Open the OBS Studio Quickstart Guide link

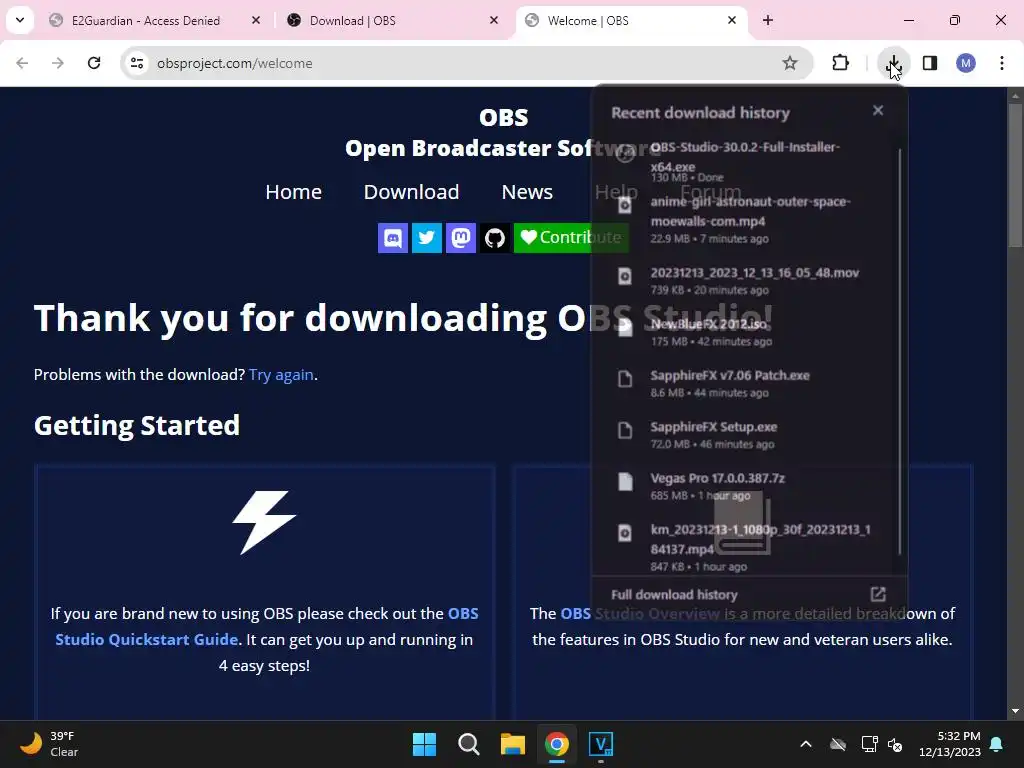pyautogui.click(x=267, y=626)
